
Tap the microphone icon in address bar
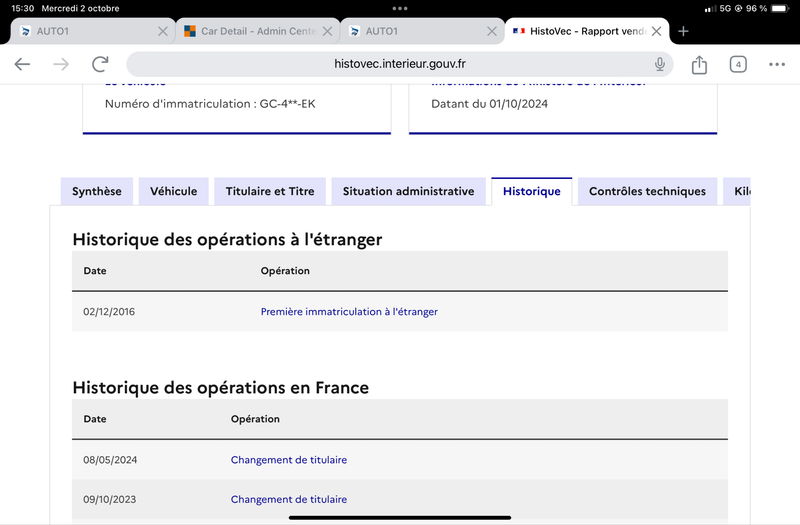[x=660, y=64]
